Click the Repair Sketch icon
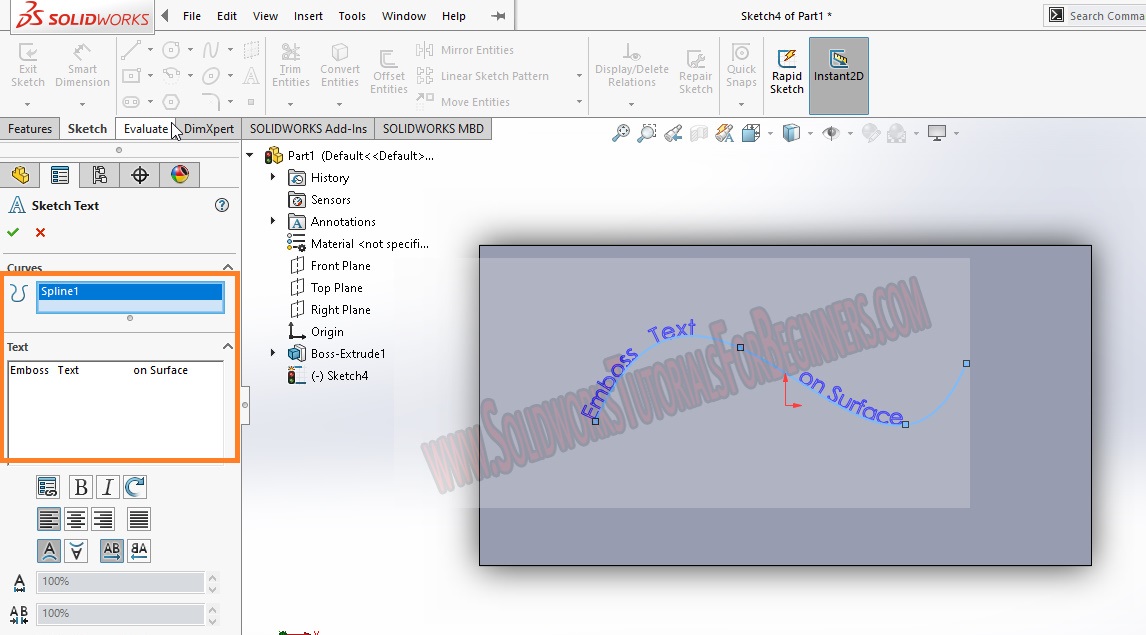The image size is (1146, 635). click(x=696, y=69)
